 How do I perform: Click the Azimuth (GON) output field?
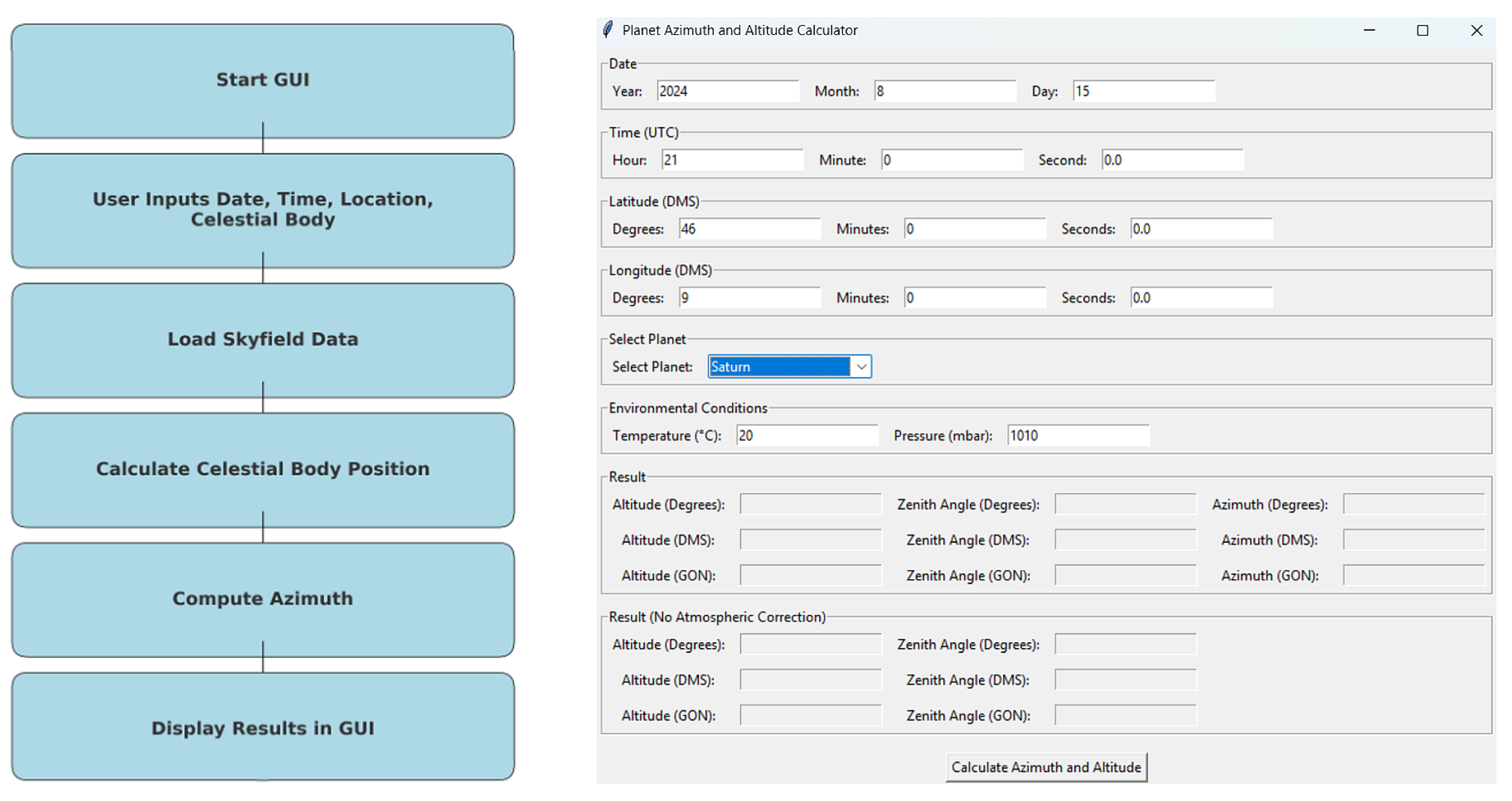(1414, 576)
